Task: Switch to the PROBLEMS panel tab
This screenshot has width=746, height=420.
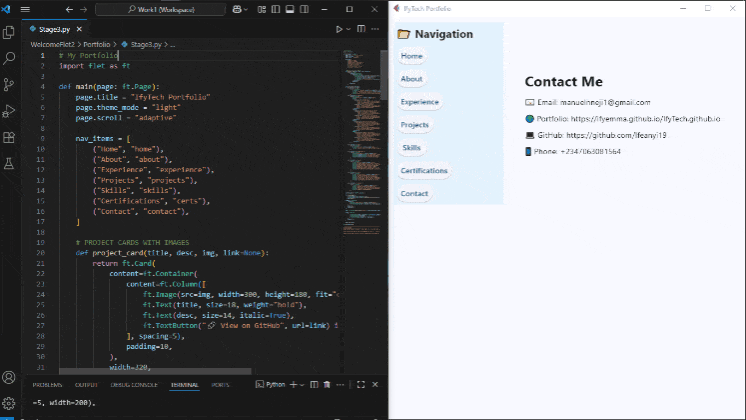Action: (47, 385)
